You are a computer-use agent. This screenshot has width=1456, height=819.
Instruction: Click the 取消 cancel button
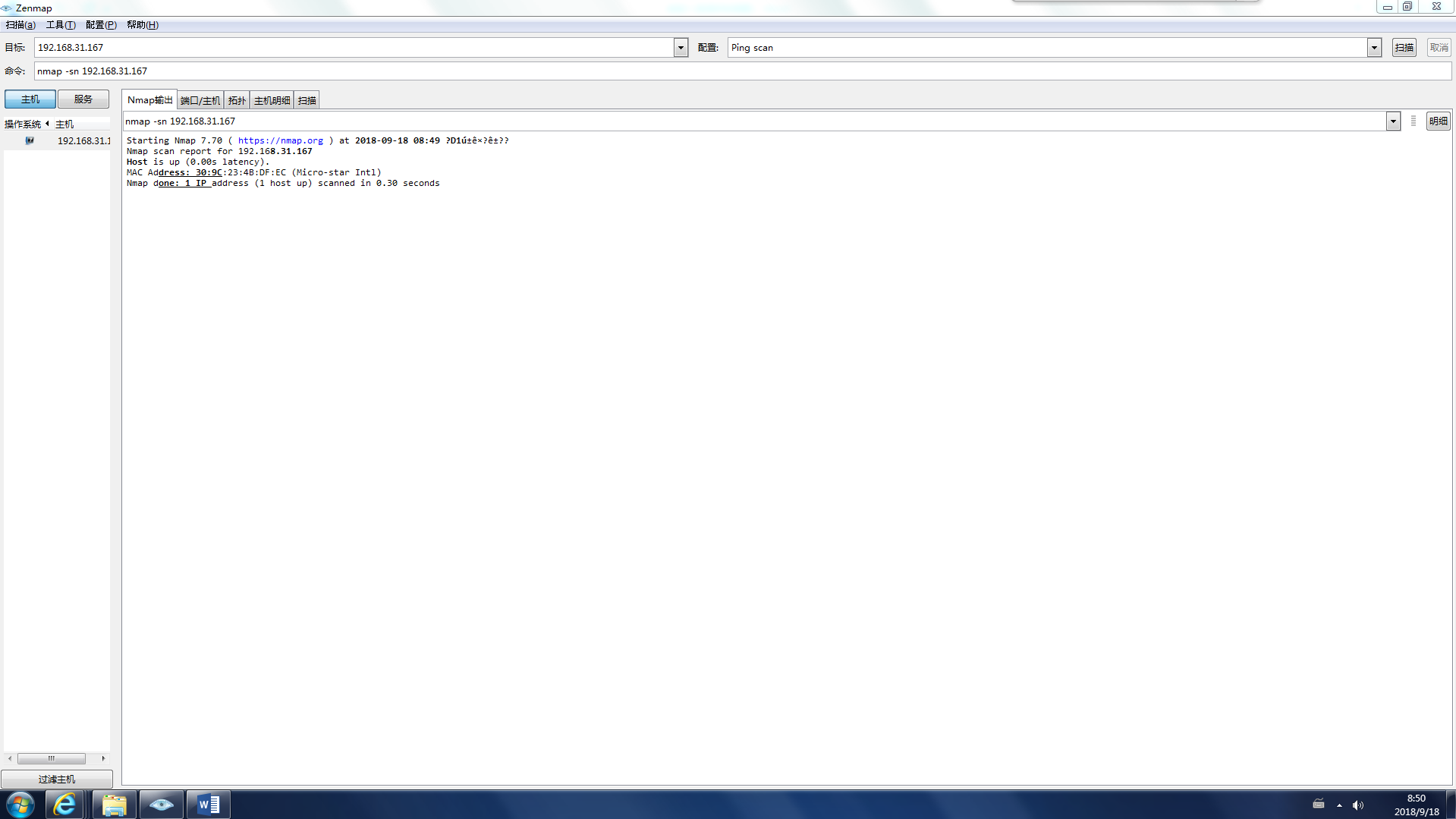click(1439, 47)
